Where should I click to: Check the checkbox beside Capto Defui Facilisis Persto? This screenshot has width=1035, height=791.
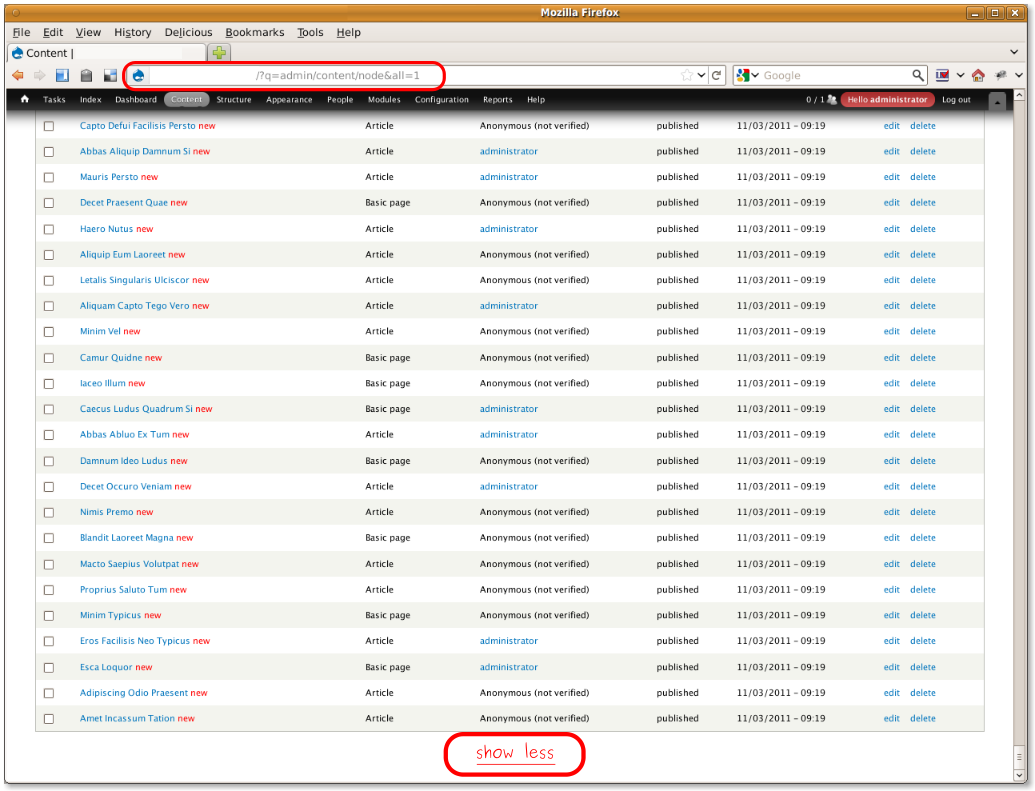tap(48, 125)
